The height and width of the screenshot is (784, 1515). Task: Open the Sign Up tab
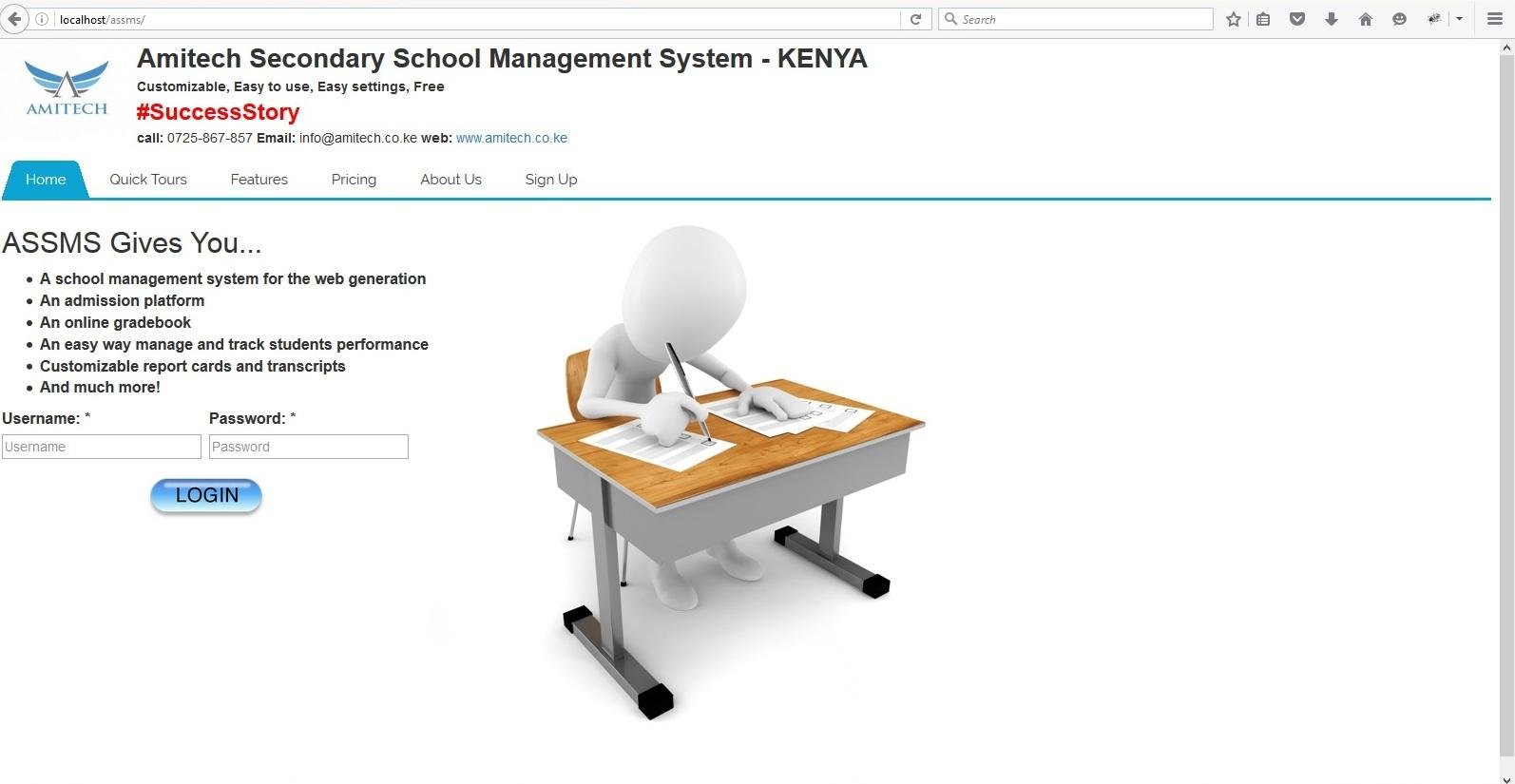(551, 180)
